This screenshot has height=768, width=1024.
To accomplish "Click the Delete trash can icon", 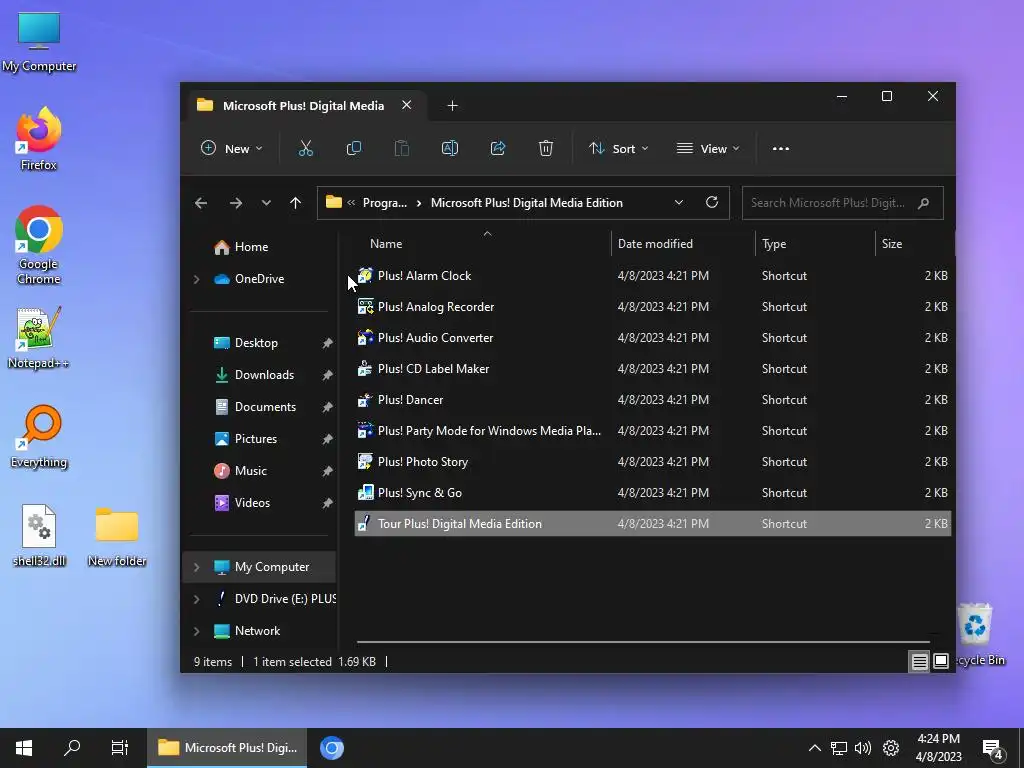I will [546, 148].
